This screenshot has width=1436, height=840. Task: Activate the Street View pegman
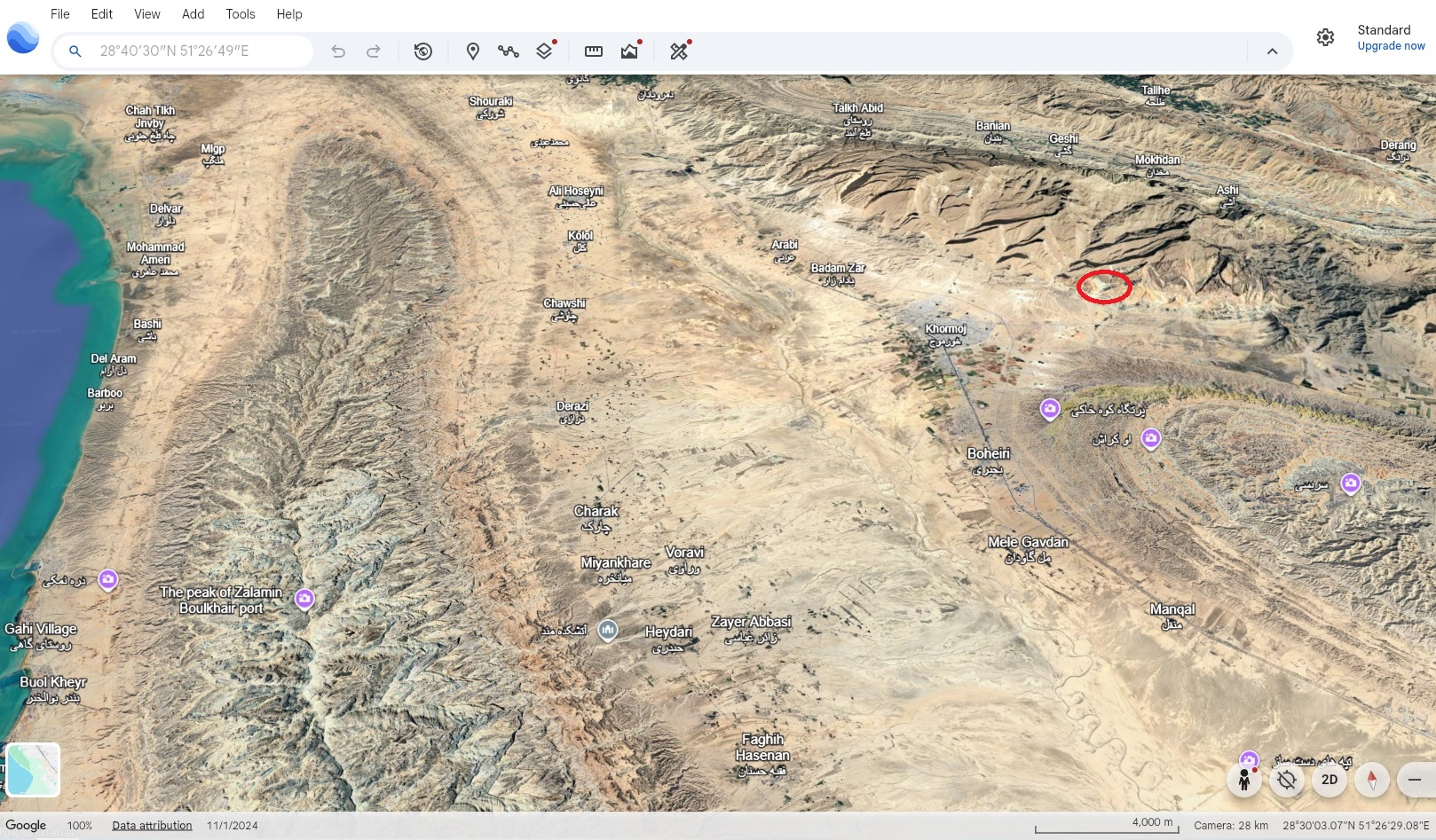tap(1244, 780)
